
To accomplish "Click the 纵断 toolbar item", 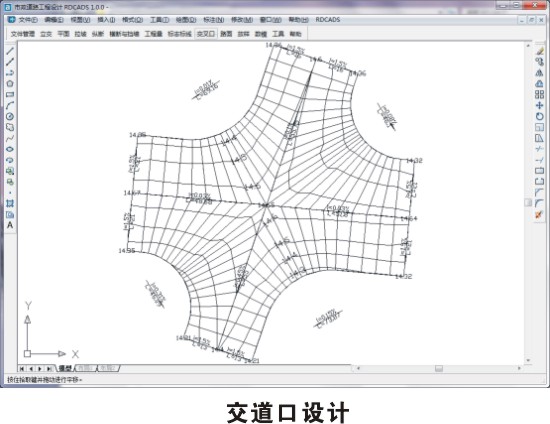I will click(x=98, y=34).
